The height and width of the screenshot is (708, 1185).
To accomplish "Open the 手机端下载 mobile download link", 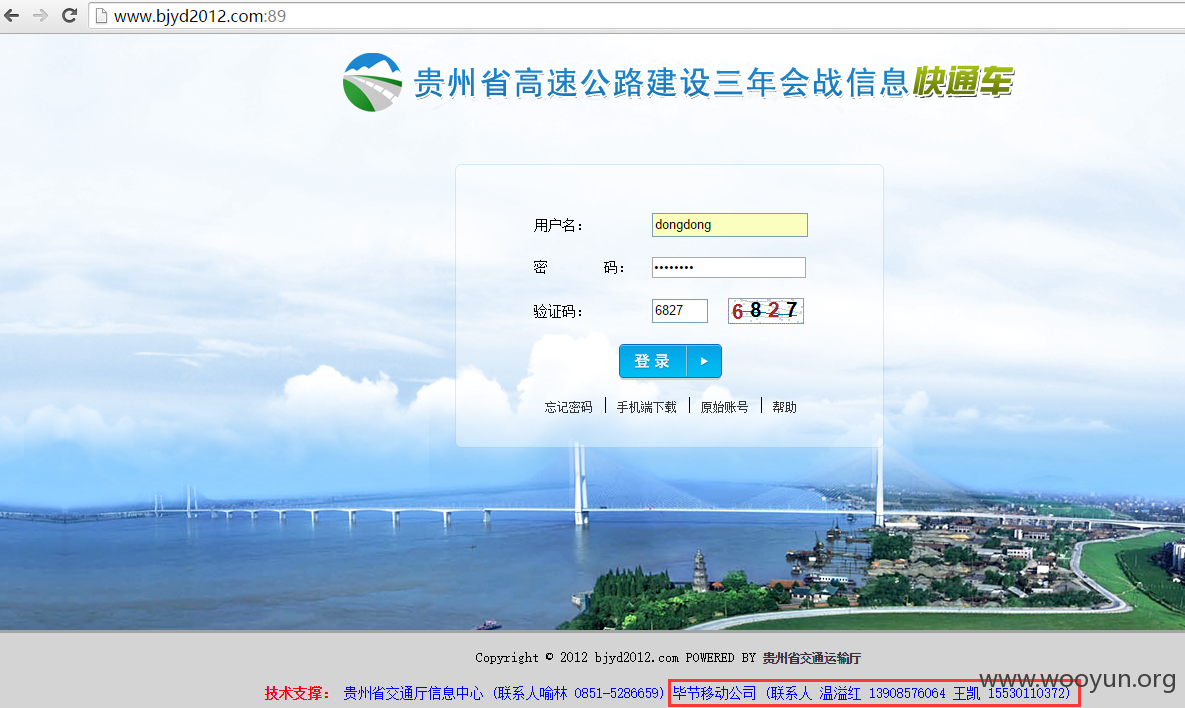I will coord(646,407).
